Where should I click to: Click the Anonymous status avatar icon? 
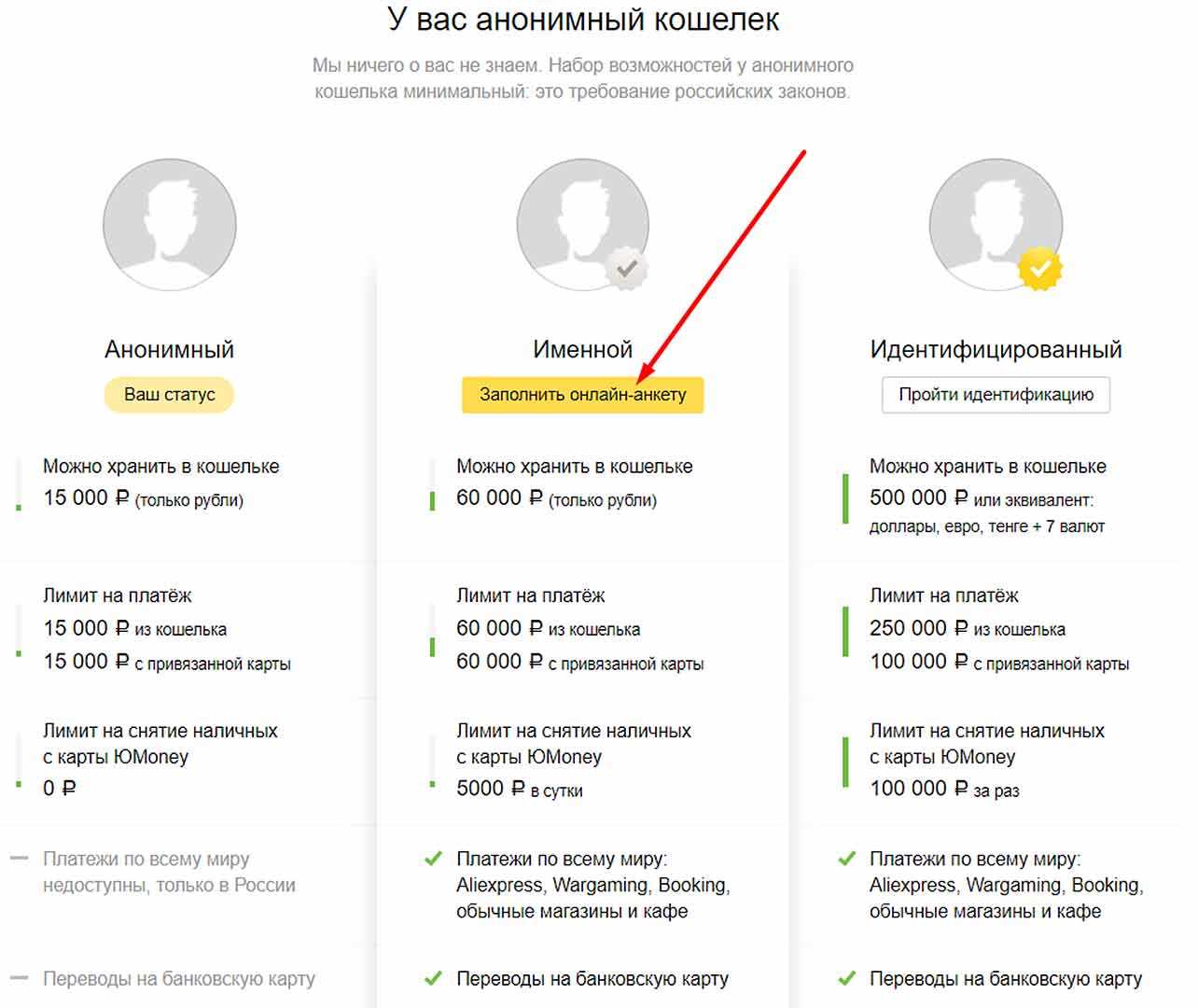(169, 225)
